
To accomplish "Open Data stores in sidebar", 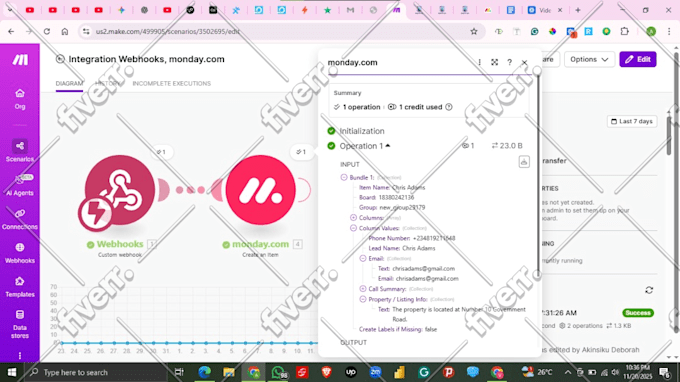I will click(x=20, y=324).
